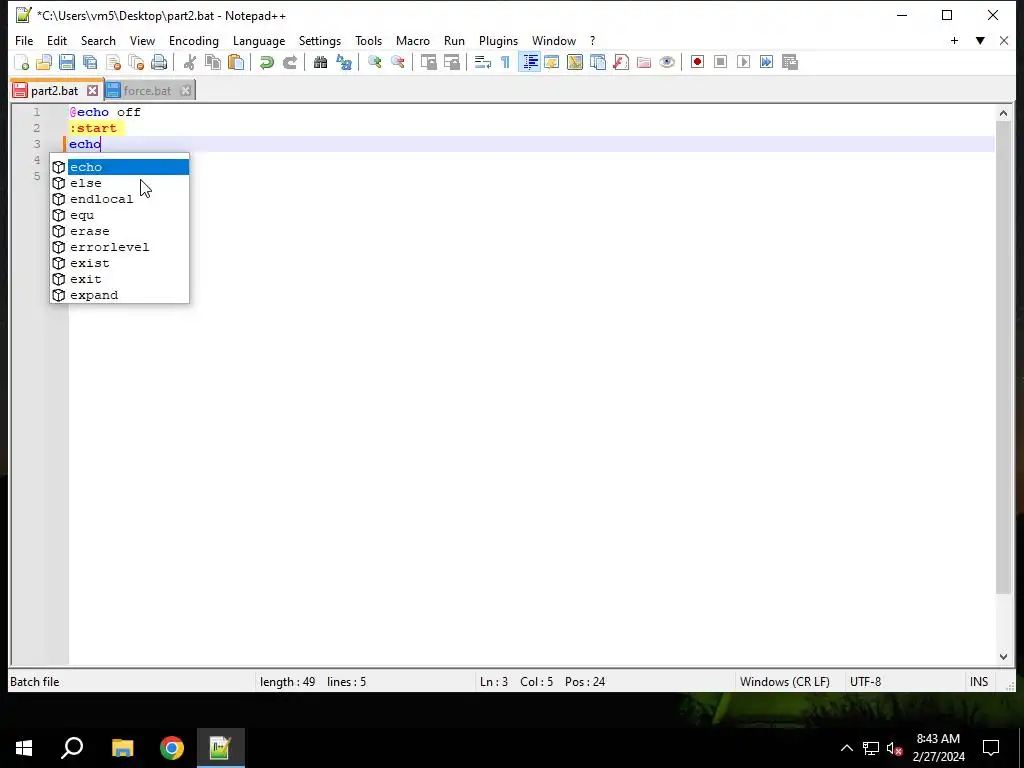Click the editor scrollbar down arrow
1024x768 pixels.
(x=1003, y=657)
